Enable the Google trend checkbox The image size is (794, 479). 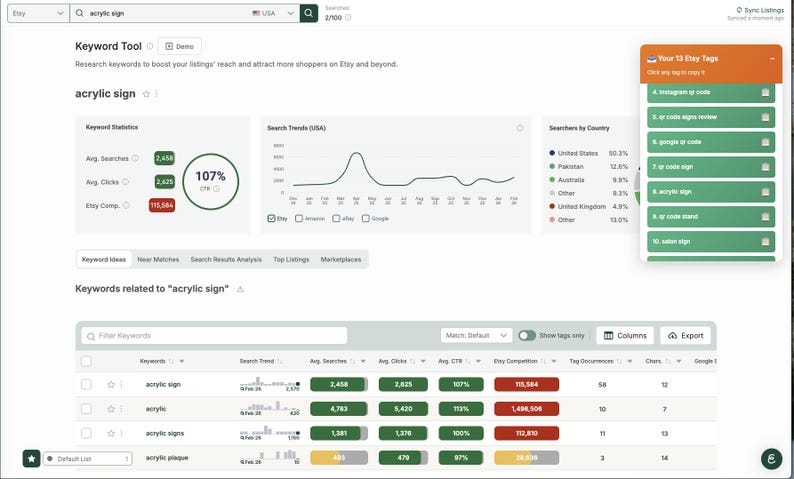[x=366, y=218]
